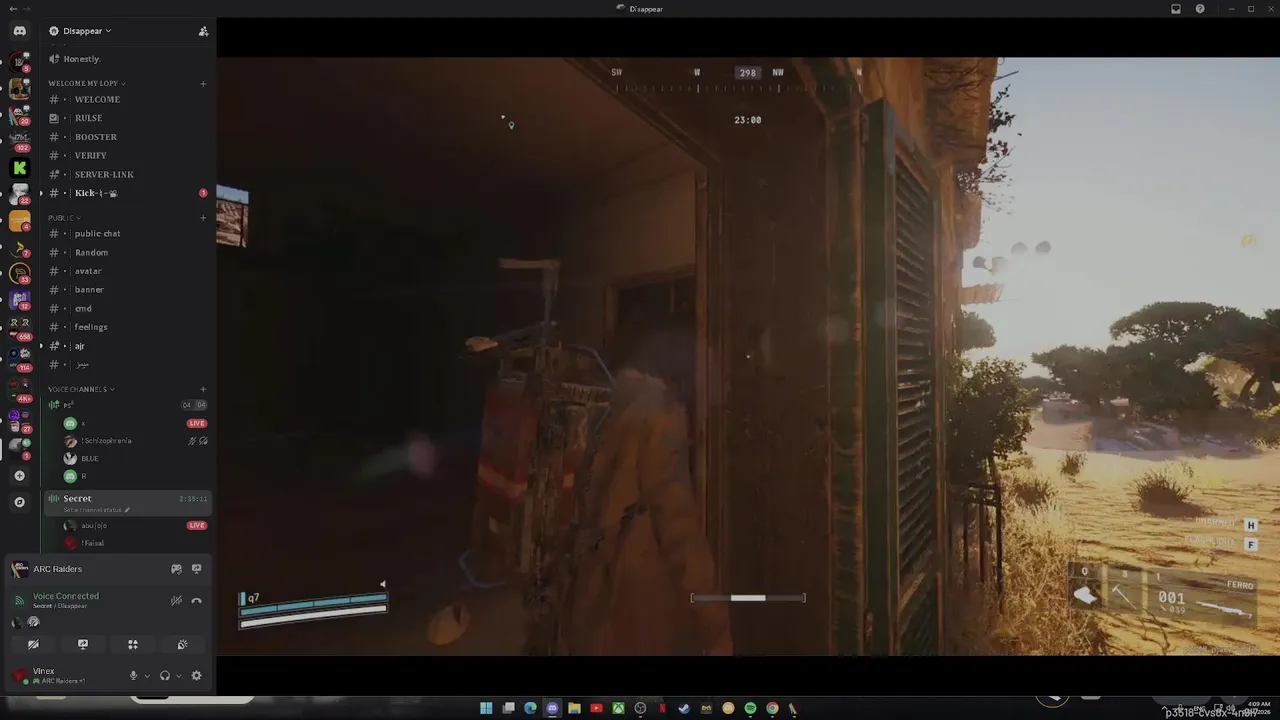Open Discord direct messages home icon
The width and height of the screenshot is (1280, 720).
pyautogui.click(x=19, y=31)
